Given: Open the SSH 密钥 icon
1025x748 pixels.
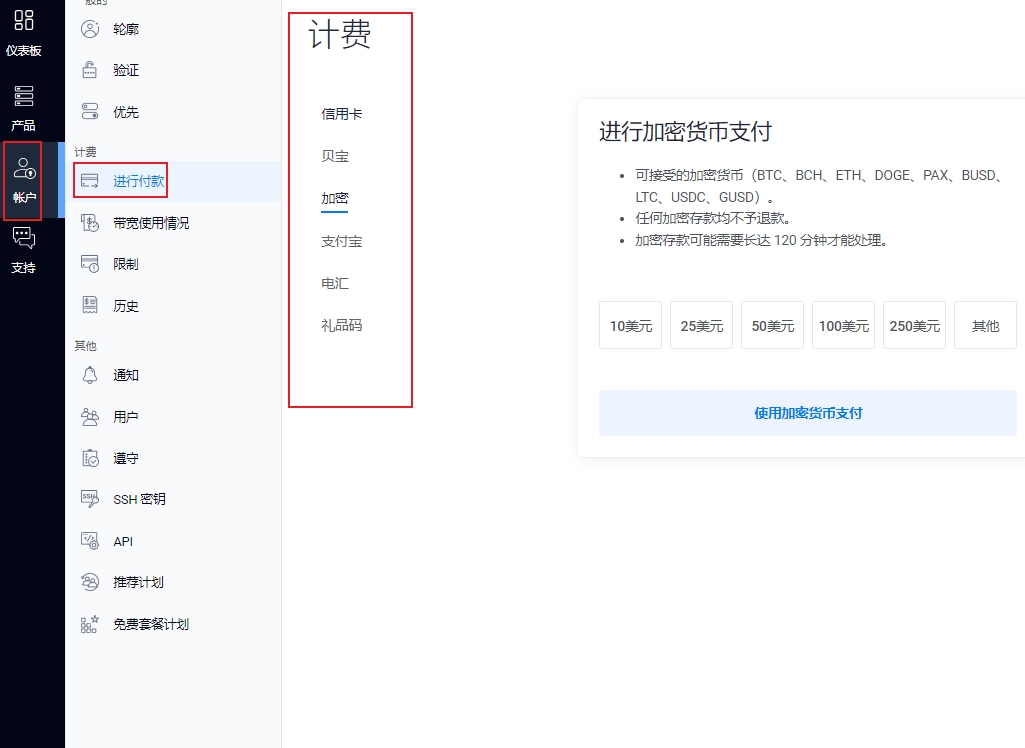Looking at the screenshot, I should (x=90, y=499).
